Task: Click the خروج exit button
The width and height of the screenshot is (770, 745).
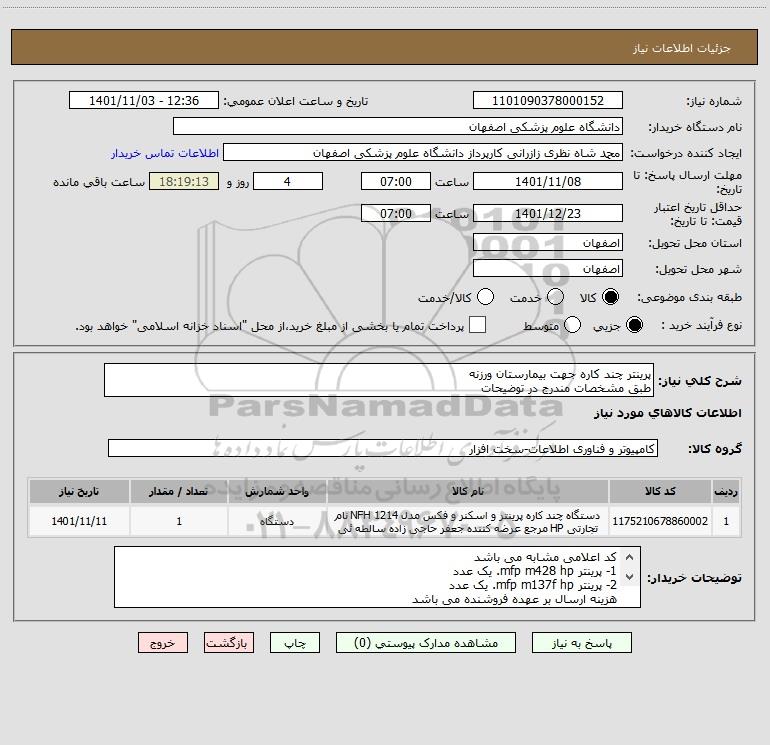Action: [x=163, y=643]
